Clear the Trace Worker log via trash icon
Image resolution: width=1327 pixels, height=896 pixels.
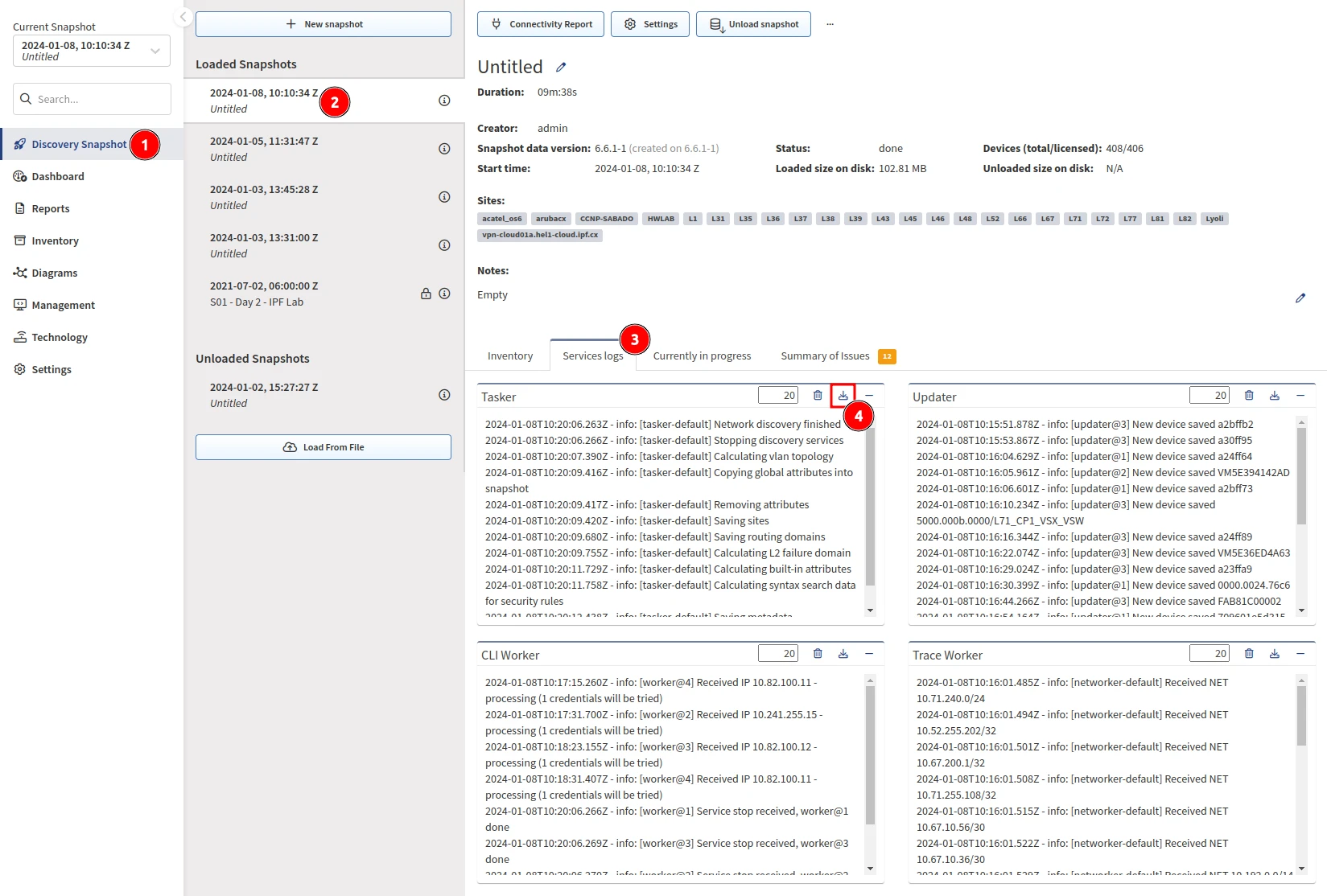[1249, 654]
